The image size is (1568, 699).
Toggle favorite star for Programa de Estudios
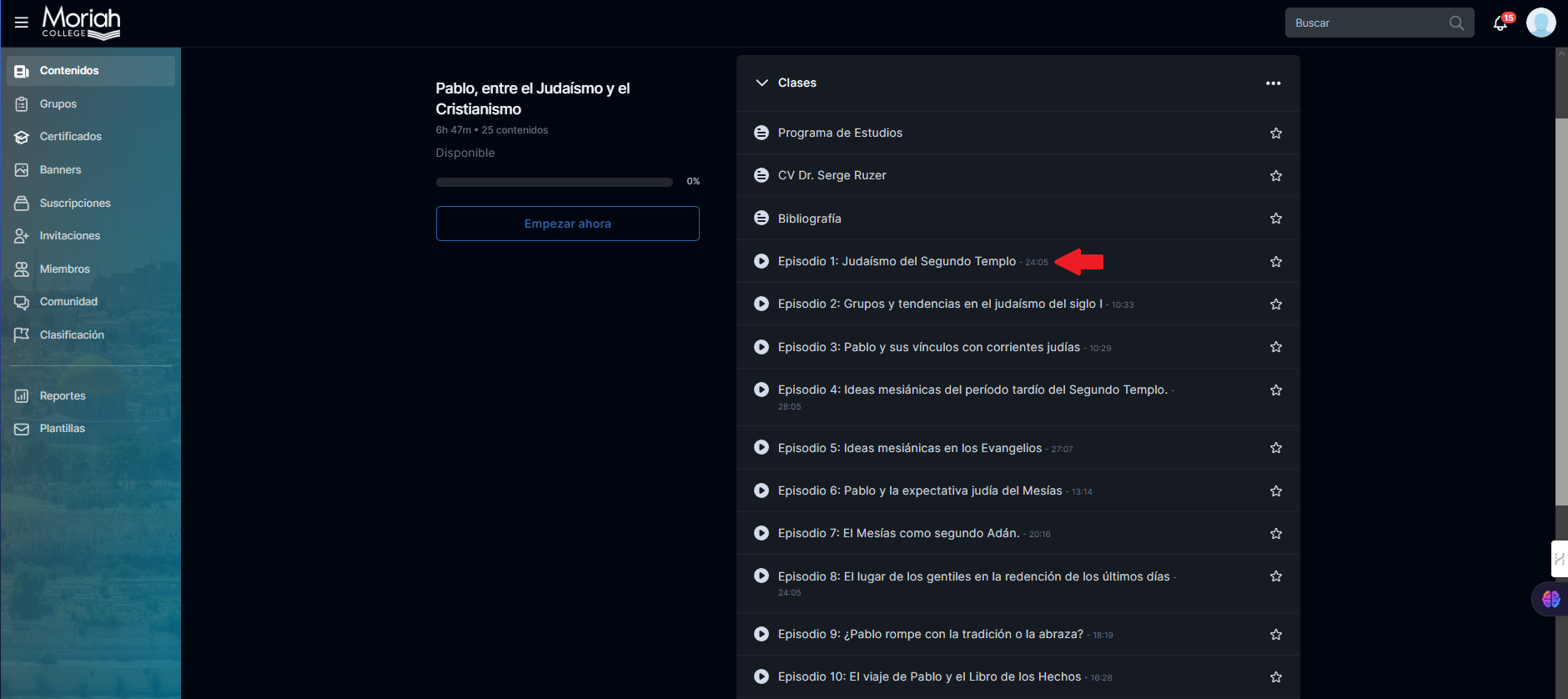click(x=1275, y=133)
